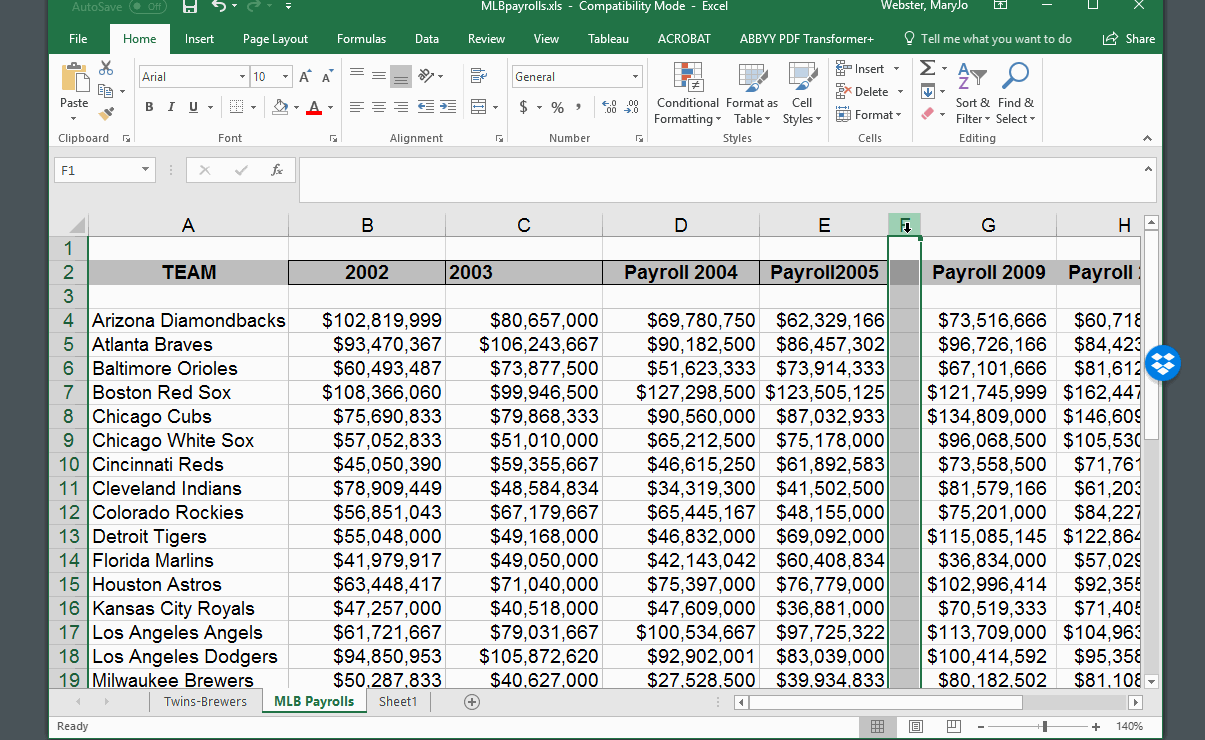The width and height of the screenshot is (1205, 740).
Task: Toggle align left for cell text
Action: tap(357, 107)
